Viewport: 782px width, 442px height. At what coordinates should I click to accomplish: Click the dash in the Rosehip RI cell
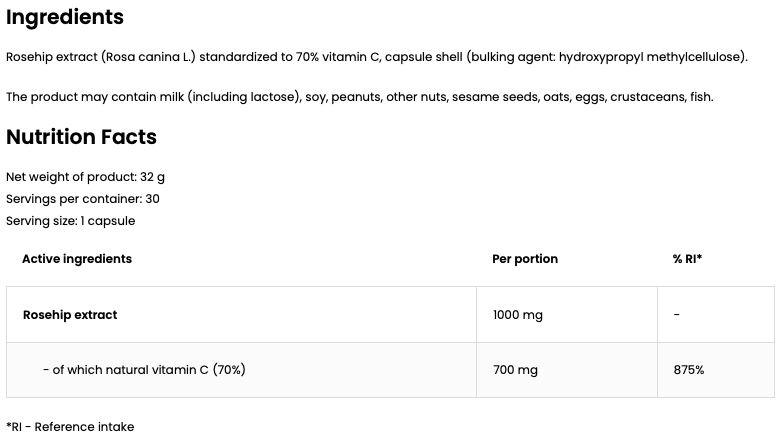point(677,315)
